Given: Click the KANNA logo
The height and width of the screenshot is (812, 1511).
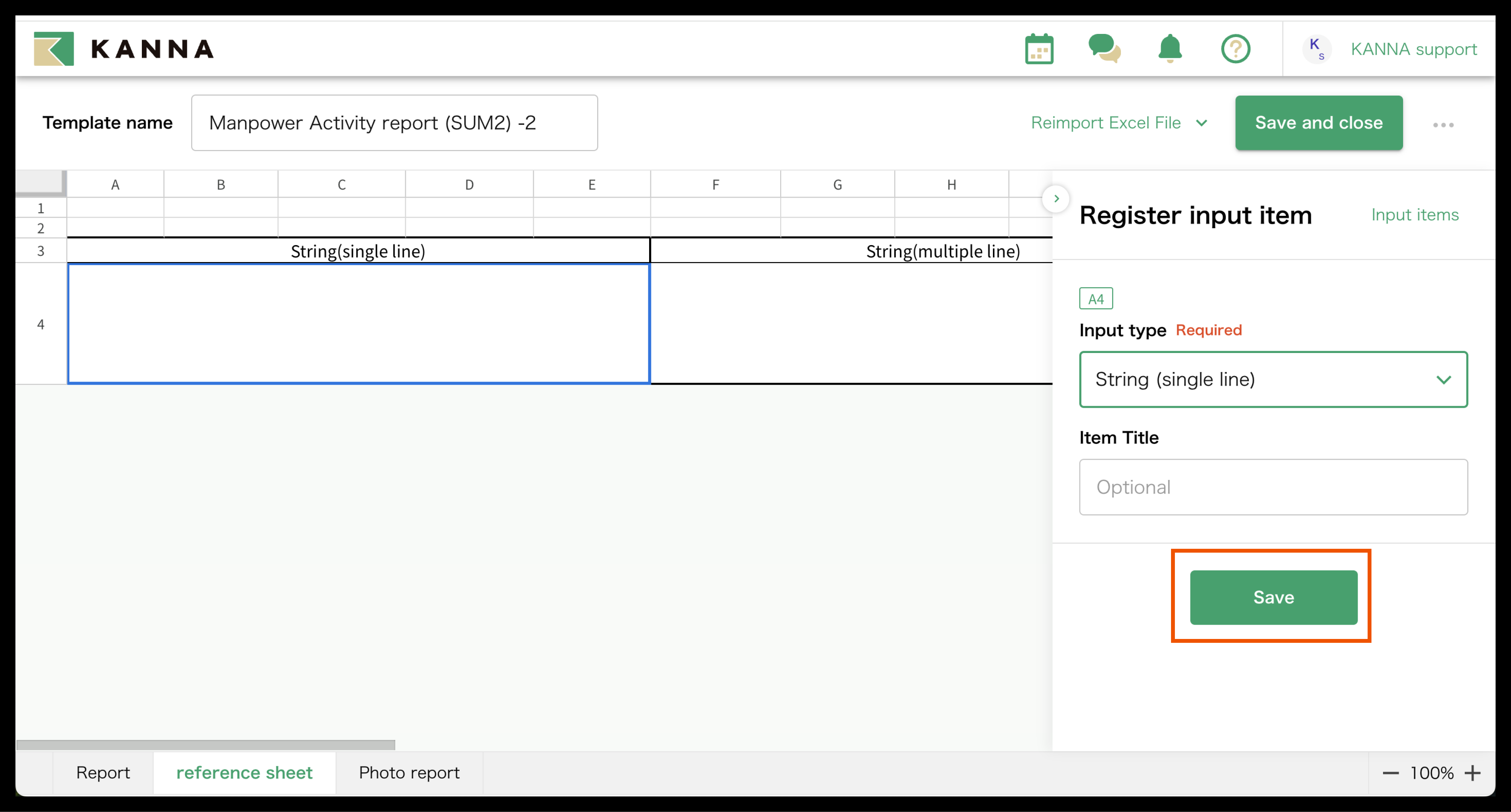Looking at the screenshot, I should point(124,49).
